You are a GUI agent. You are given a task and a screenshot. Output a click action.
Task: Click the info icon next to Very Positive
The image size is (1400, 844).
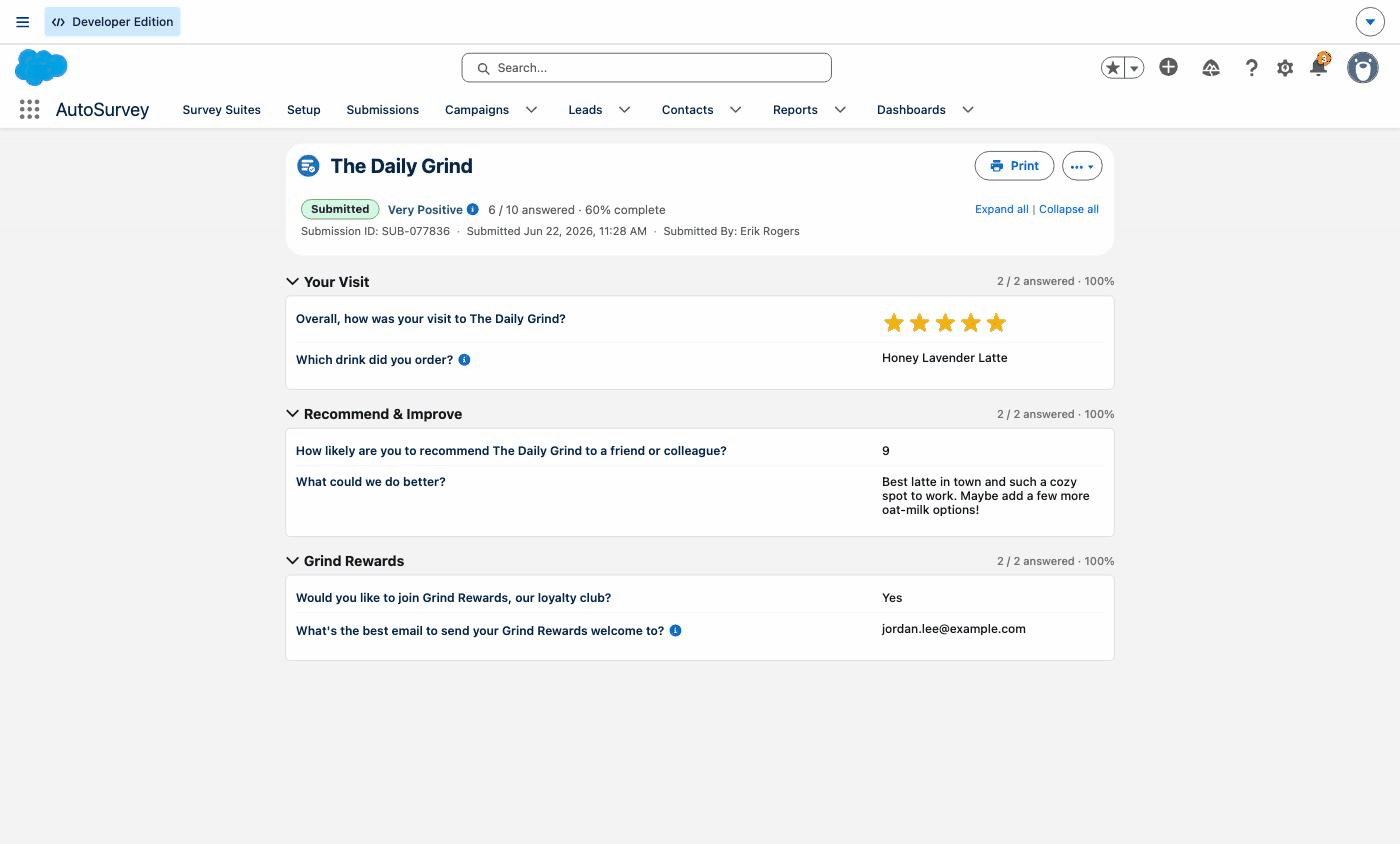[x=473, y=209]
